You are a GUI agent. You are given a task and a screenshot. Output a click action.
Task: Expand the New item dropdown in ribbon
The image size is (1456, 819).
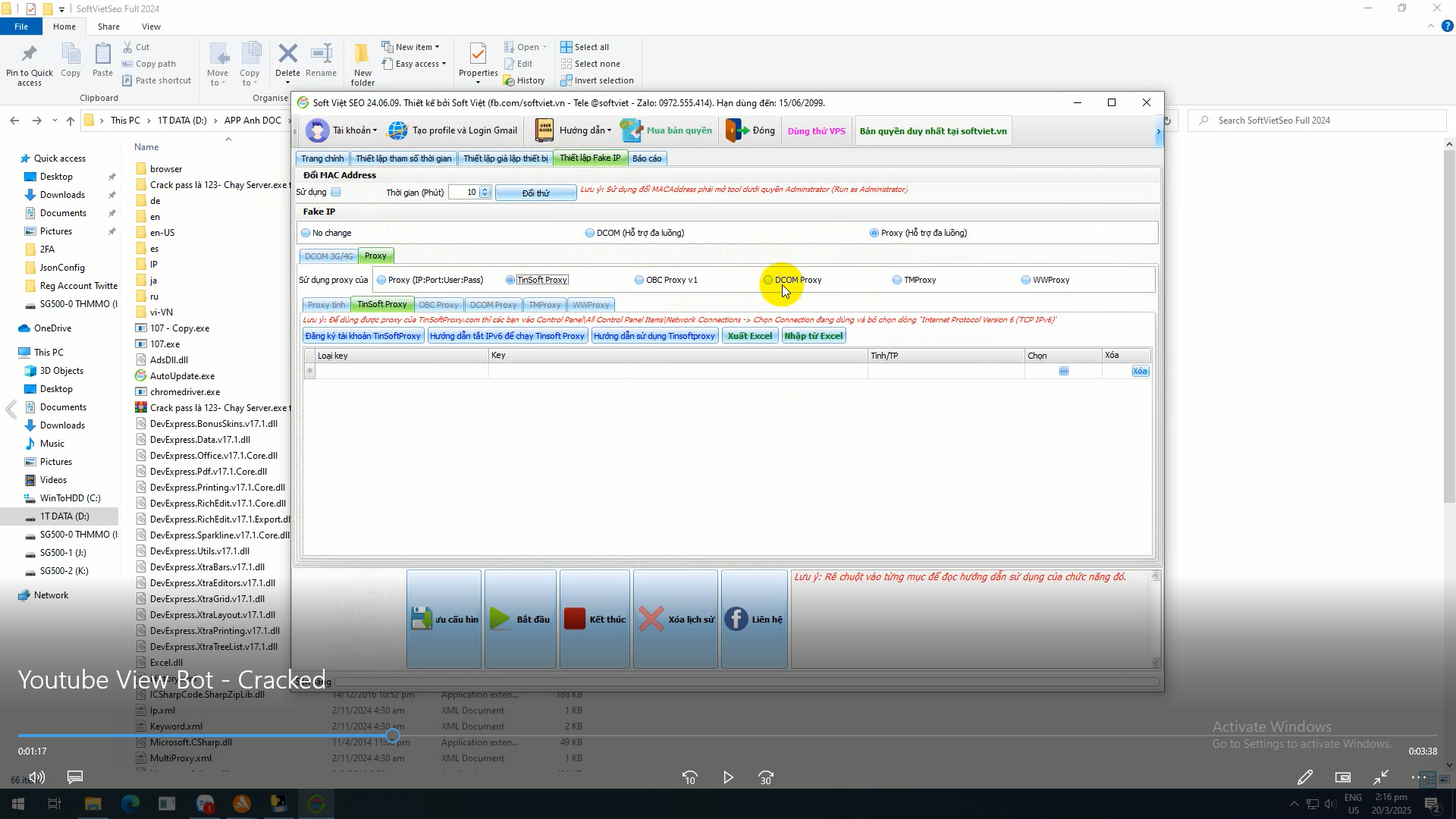(x=437, y=47)
